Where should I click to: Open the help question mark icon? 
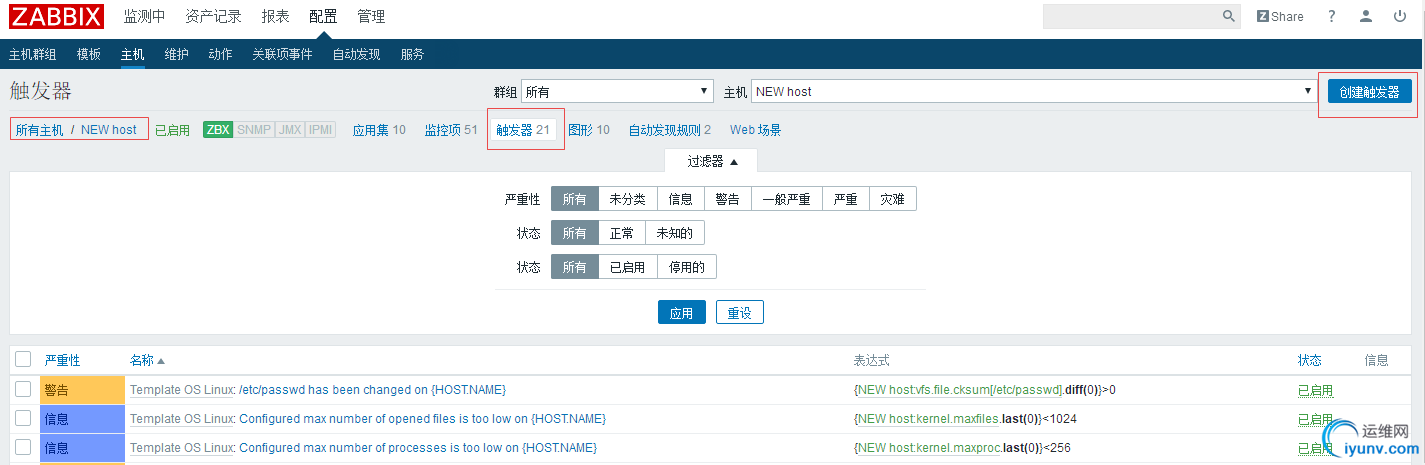tap(1331, 16)
